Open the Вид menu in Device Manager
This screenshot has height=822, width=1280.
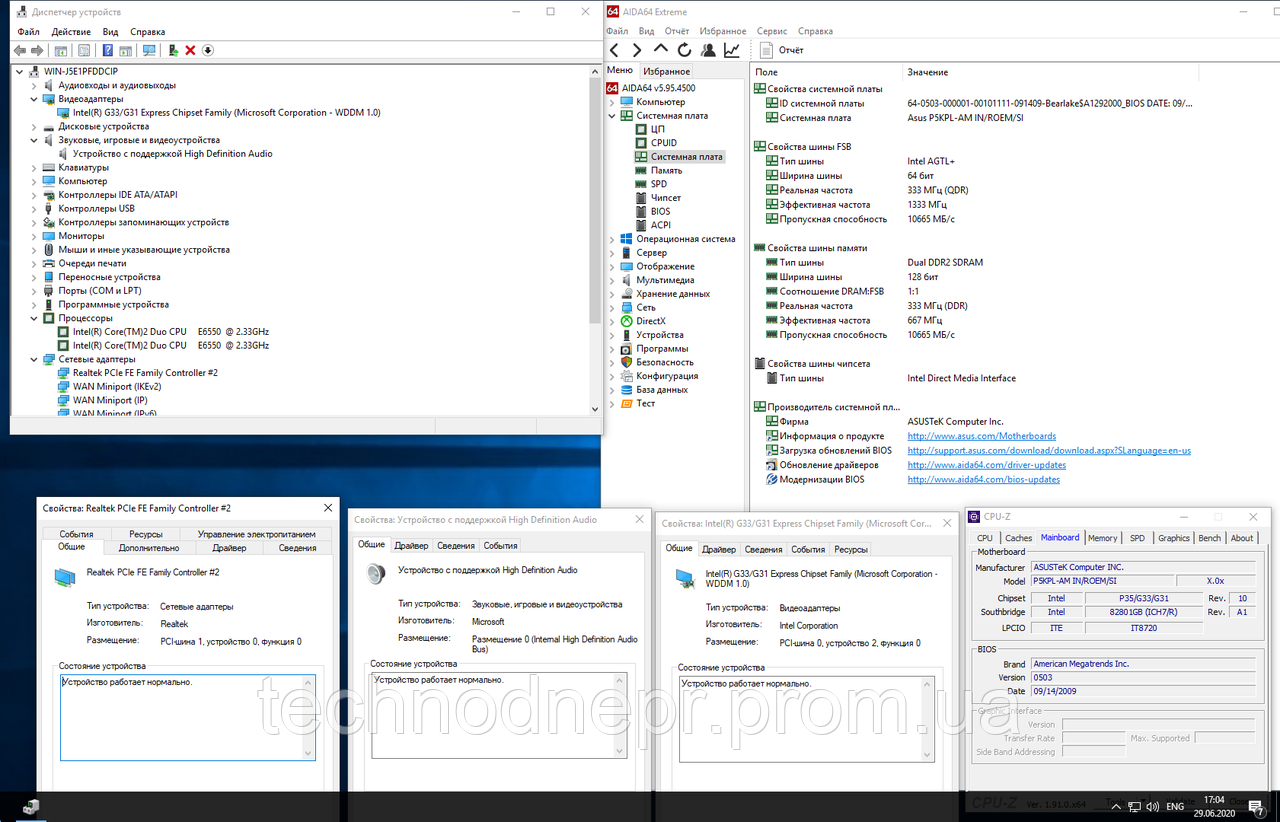(x=110, y=32)
